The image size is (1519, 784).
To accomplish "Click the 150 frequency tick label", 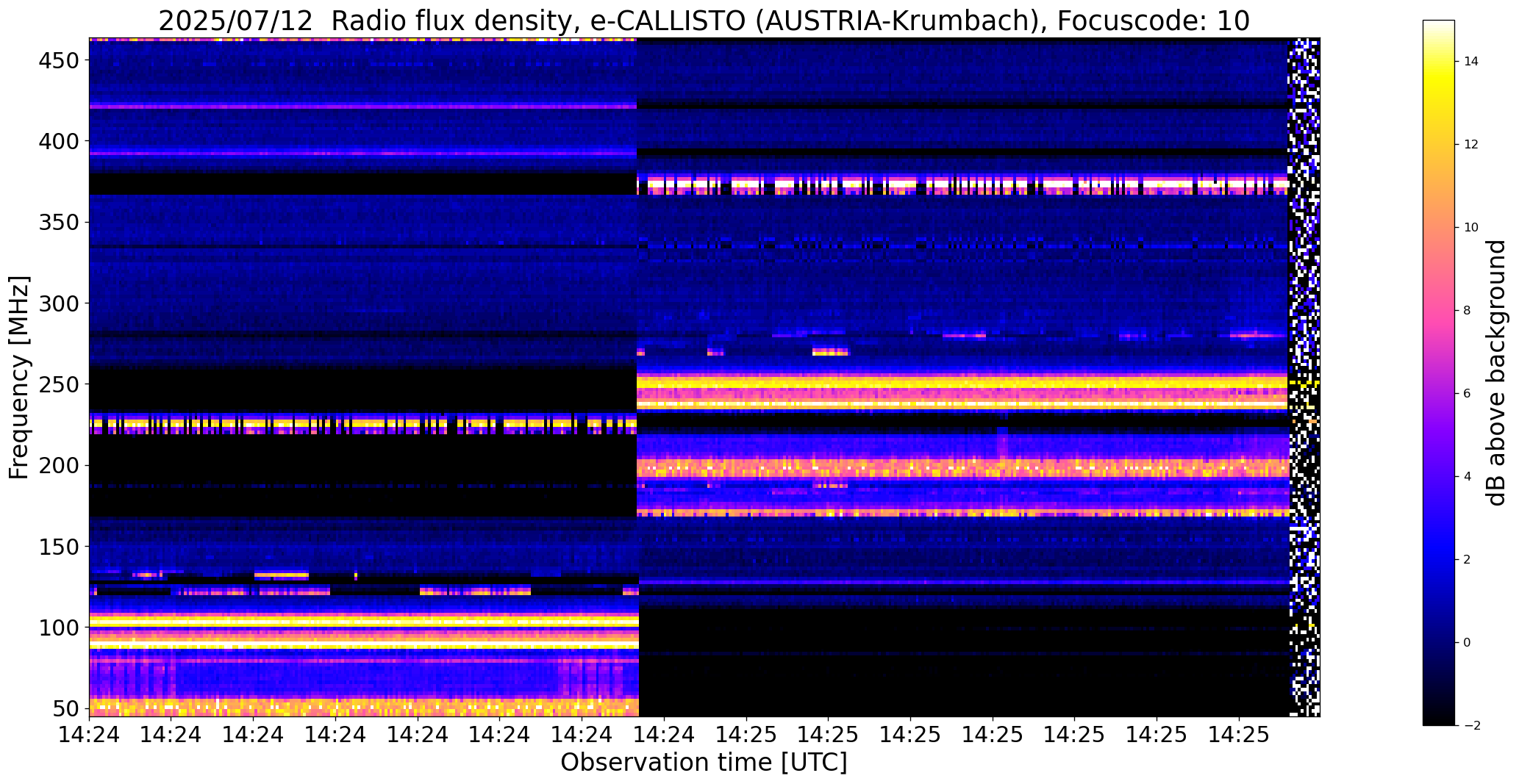I will (57, 547).
